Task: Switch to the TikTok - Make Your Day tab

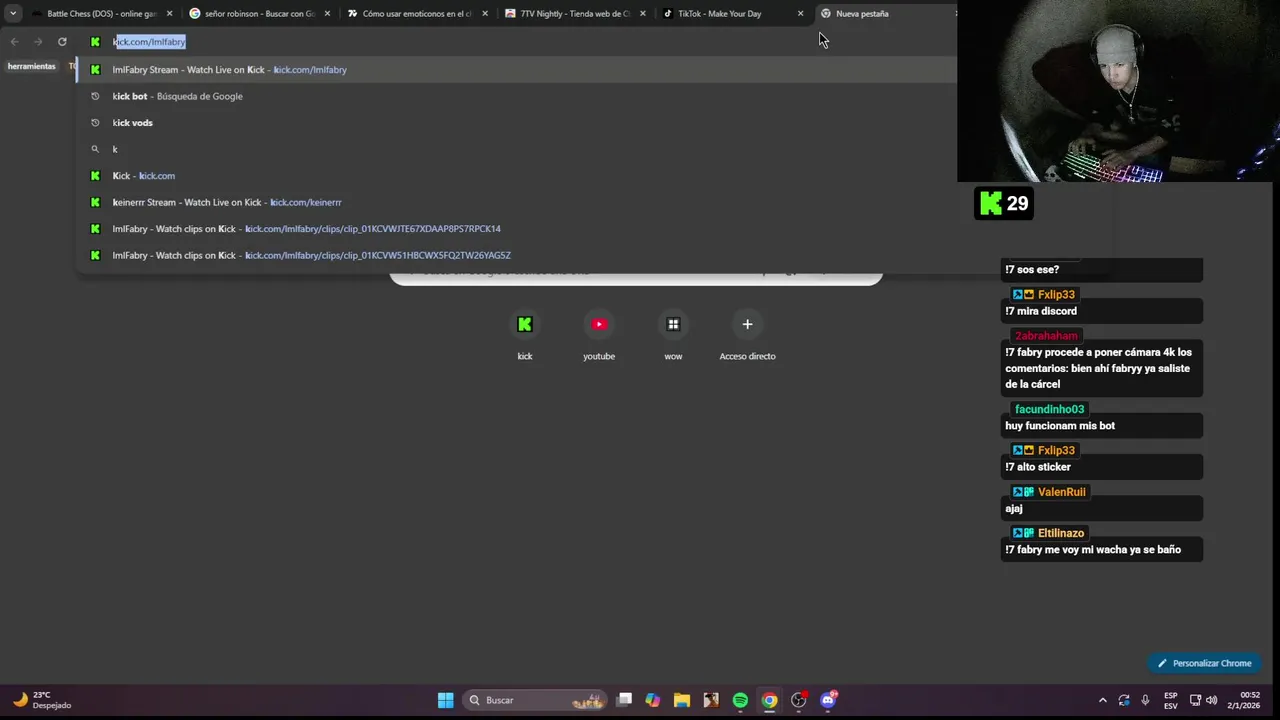Action: pos(732,14)
